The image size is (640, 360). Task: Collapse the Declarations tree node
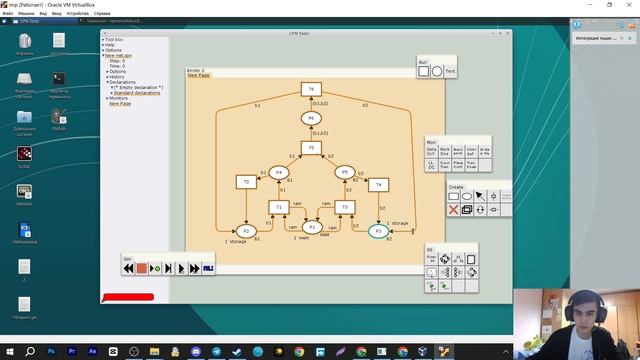[108, 82]
